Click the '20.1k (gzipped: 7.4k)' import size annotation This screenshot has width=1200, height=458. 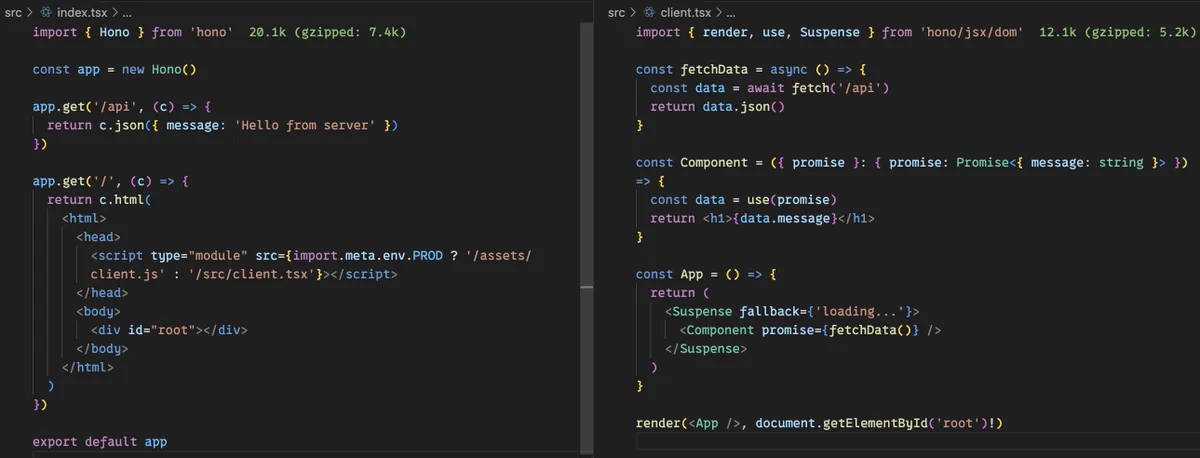328,32
